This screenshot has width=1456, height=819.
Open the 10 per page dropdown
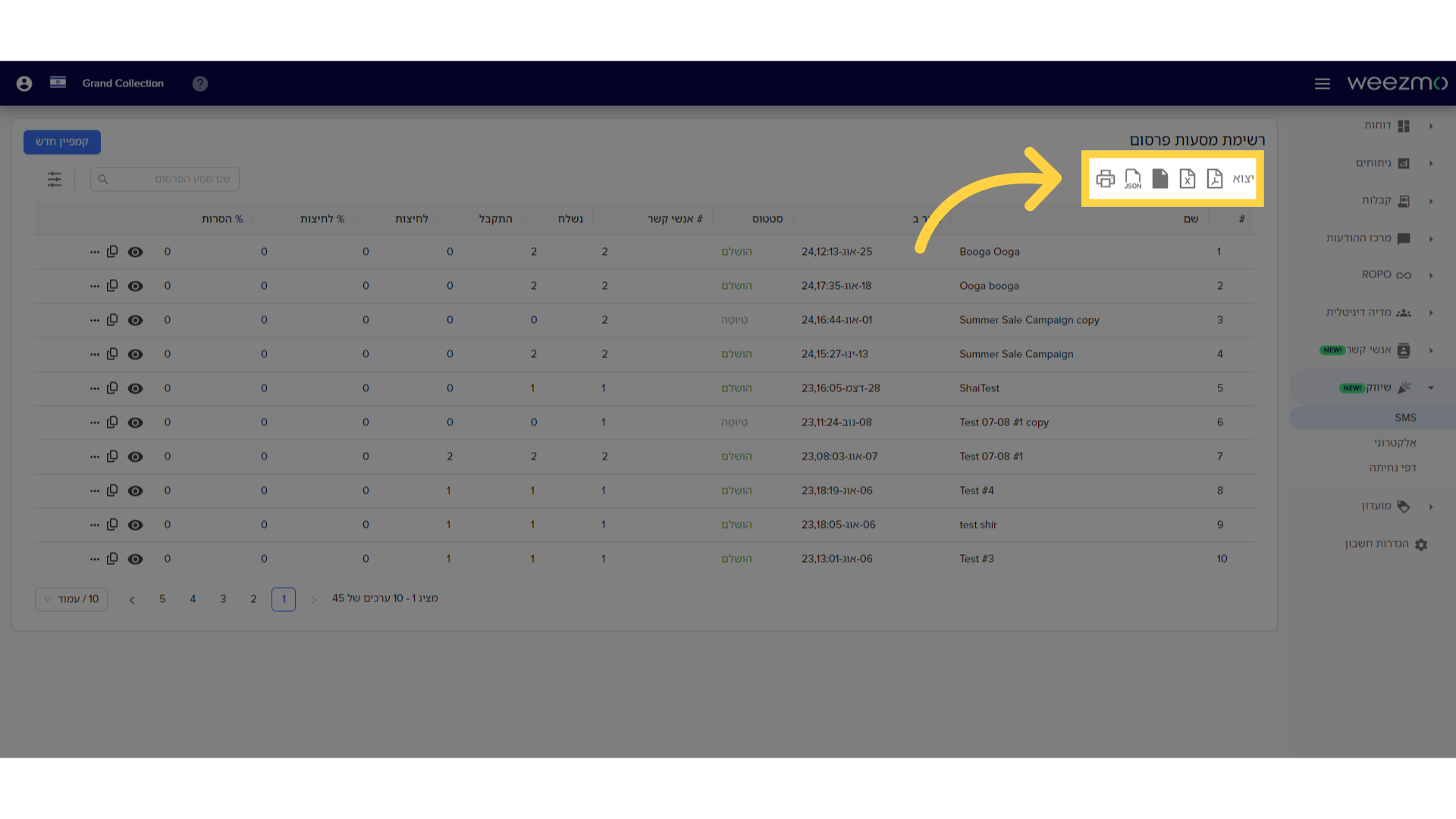[71, 599]
